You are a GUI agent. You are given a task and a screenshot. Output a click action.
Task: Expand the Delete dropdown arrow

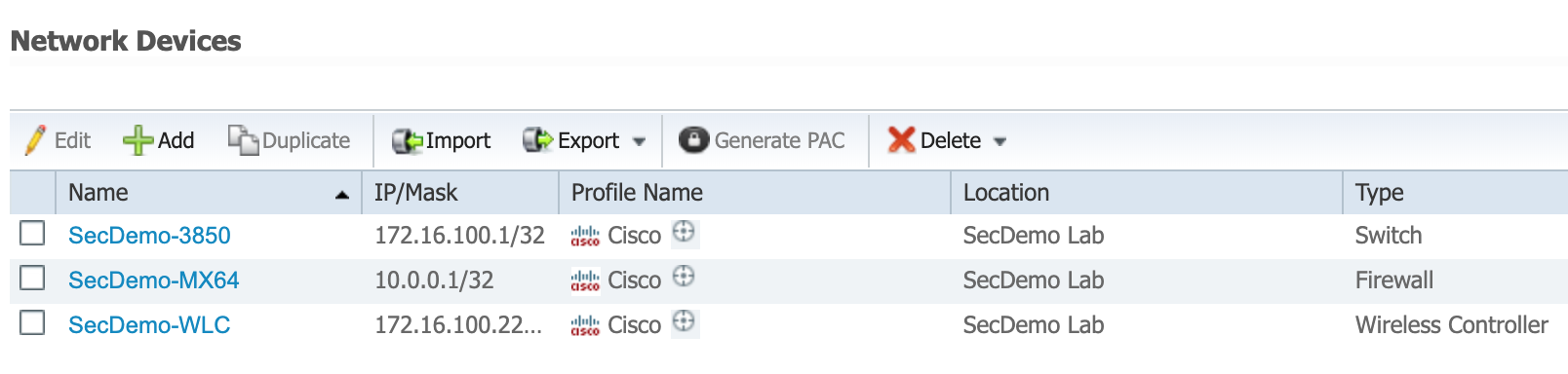click(x=1000, y=142)
